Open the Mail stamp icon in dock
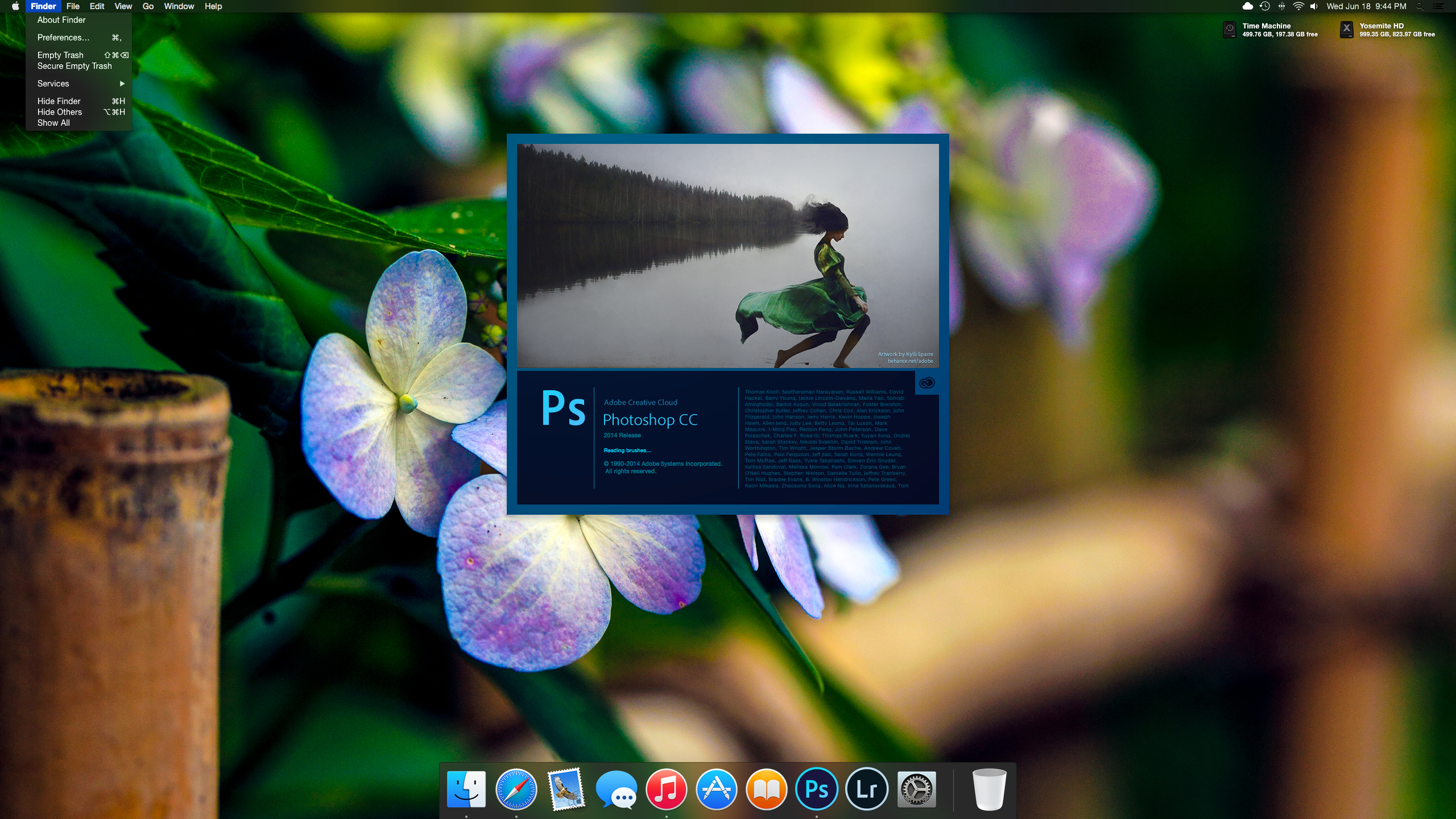This screenshot has height=819, width=1456. 566,789
